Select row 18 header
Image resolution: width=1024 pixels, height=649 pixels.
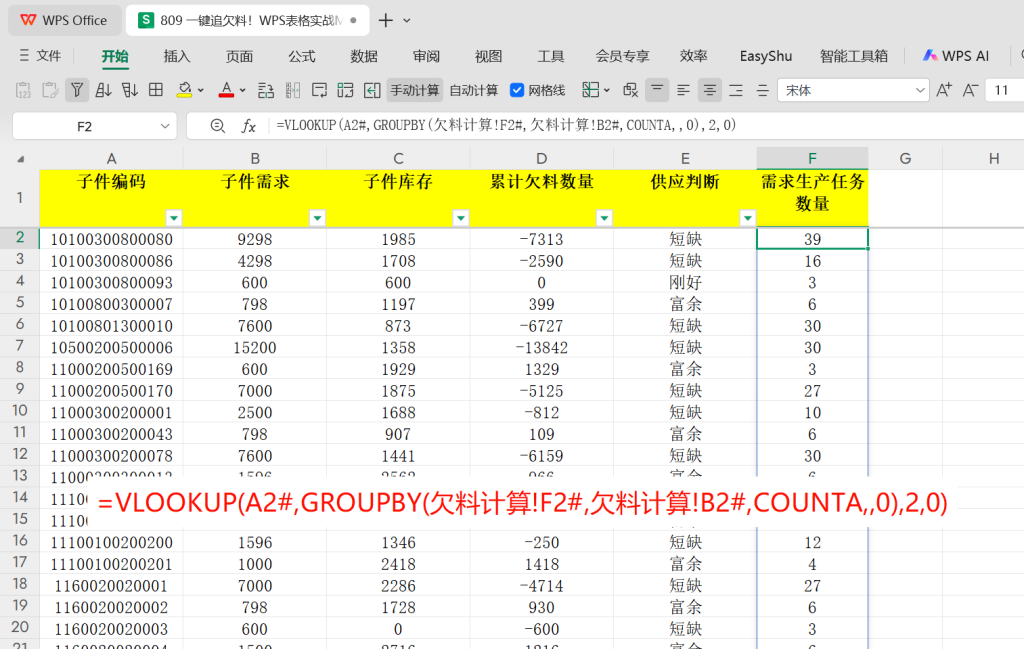tap(20, 584)
